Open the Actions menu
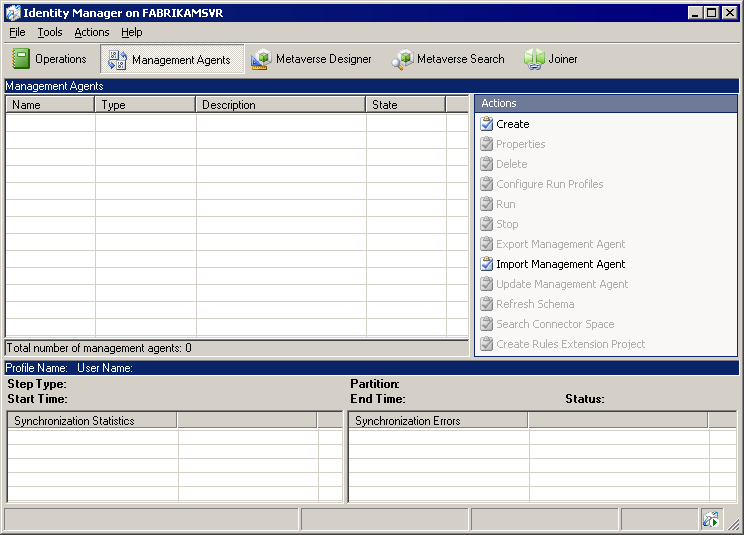Screen dimensions: 744x535 (92, 32)
